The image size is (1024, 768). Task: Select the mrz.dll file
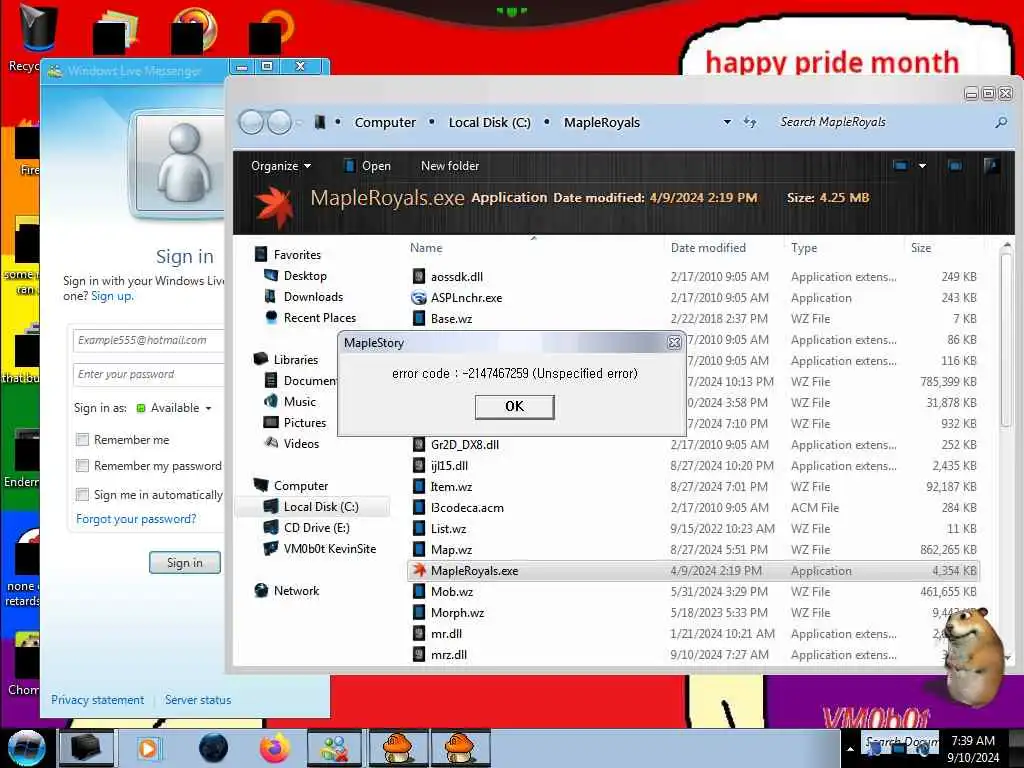click(449, 654)
